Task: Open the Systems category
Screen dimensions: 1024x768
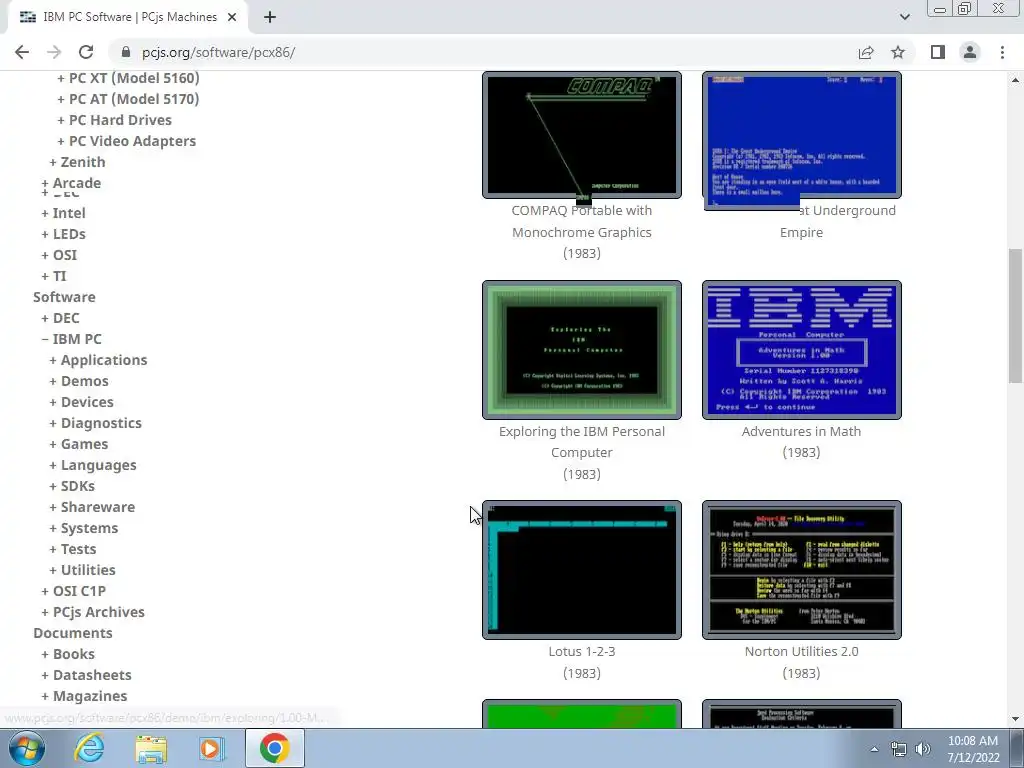Action: click(89, 528)
